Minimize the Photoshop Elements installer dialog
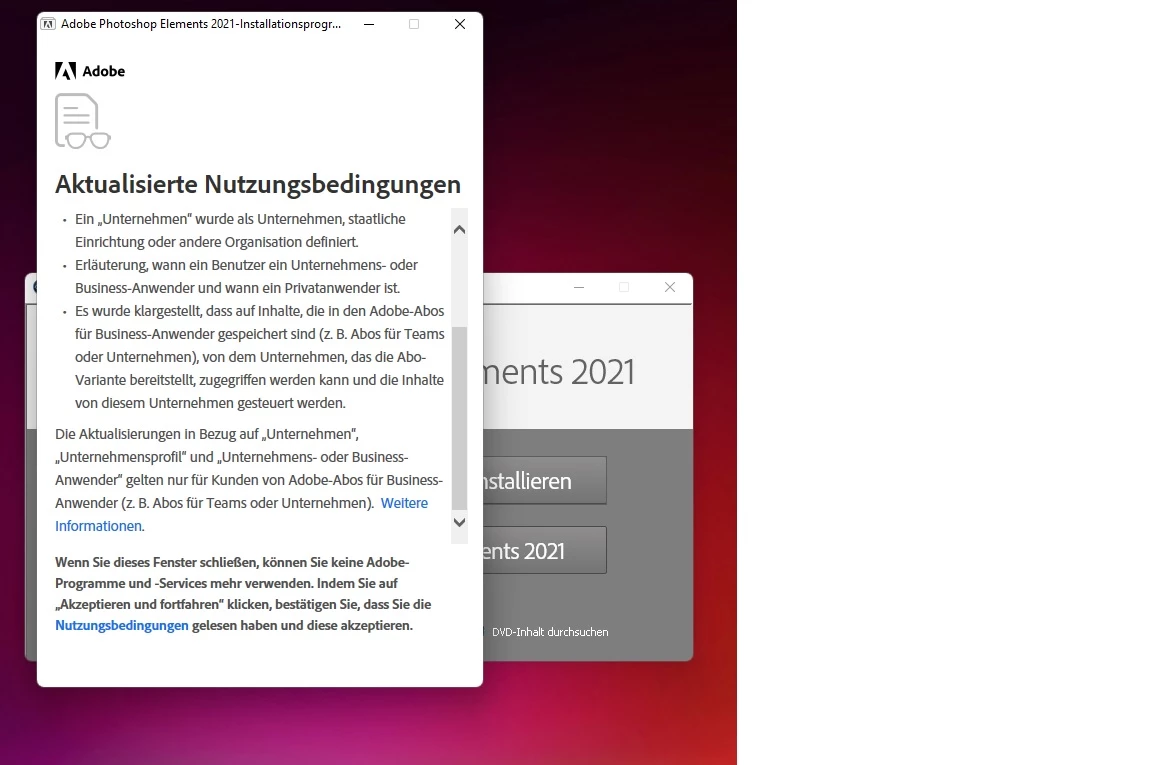The height and width of the screenshot is (765, 1152). pos(369,24)
